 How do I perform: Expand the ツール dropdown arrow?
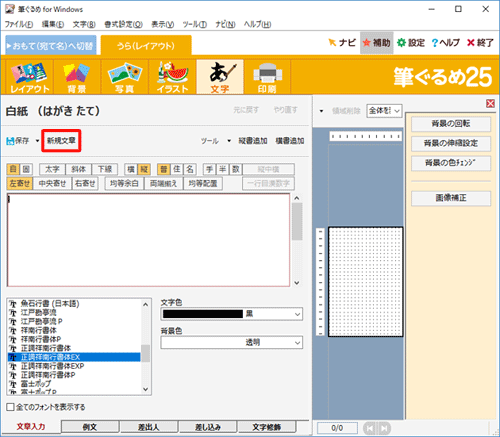(x=229, y=141)
